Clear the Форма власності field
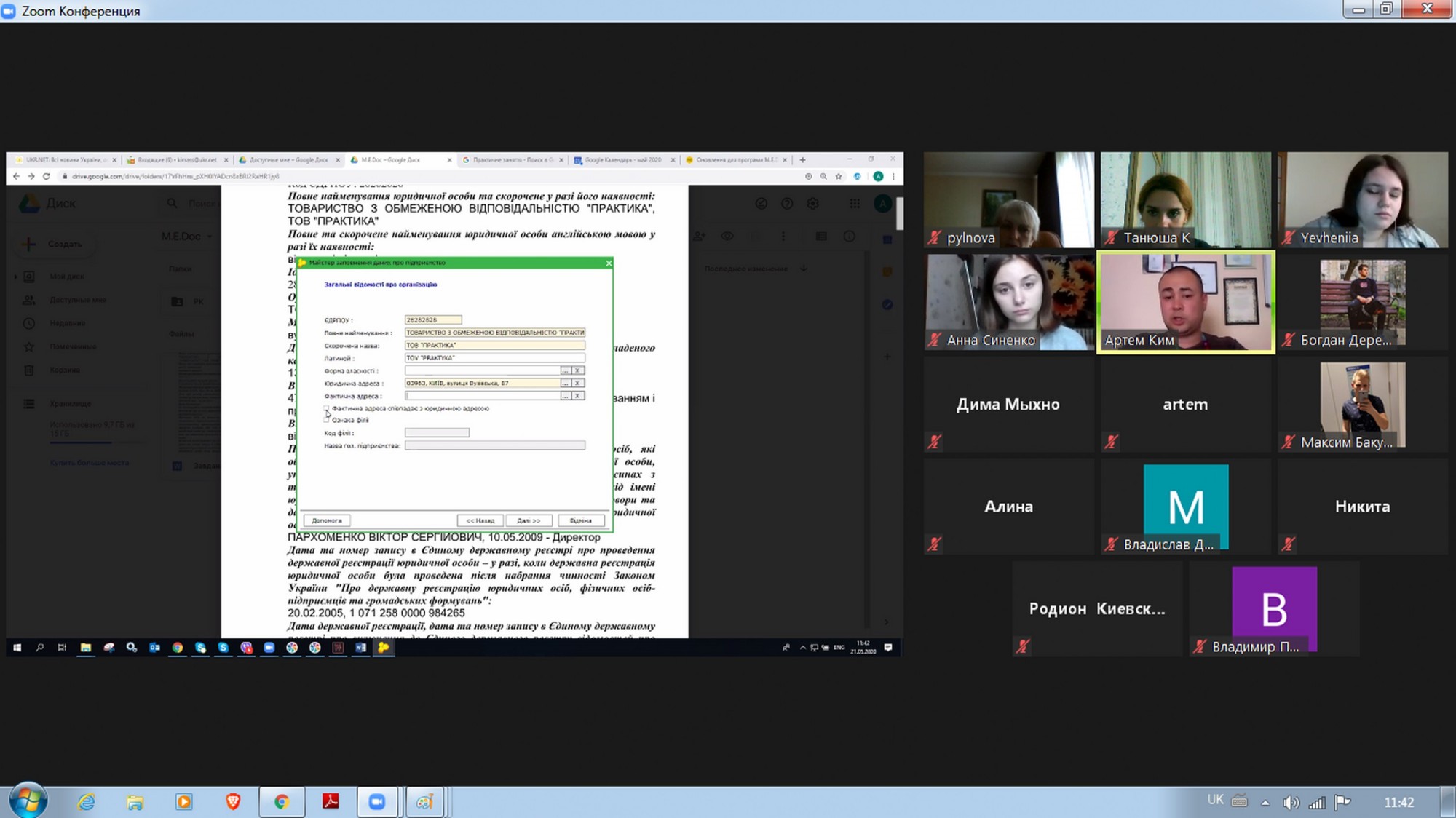Image resolution: width=1456 pixels, height=818 pixels. [x=577, y=370]
